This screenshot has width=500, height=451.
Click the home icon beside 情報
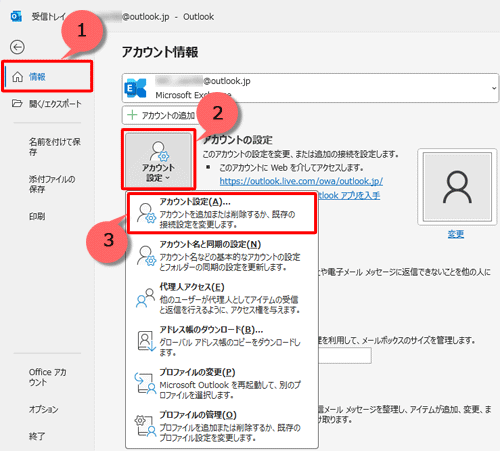(17, 77)
